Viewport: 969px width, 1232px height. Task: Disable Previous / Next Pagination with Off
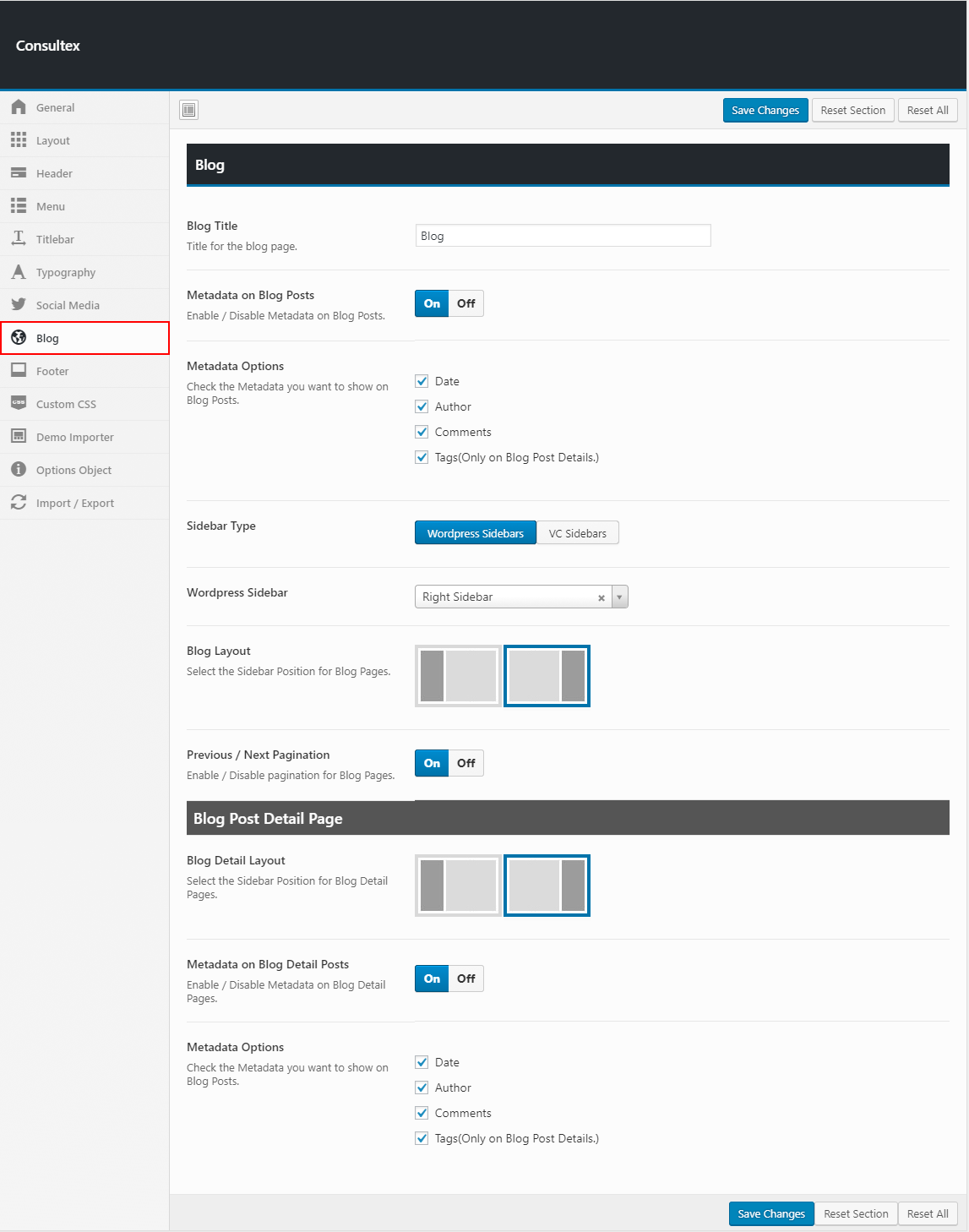click(466, 763)
